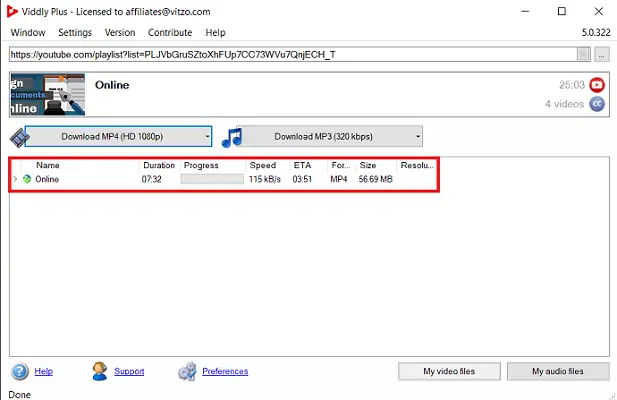Open My audio files folder

tap(557, 372)
